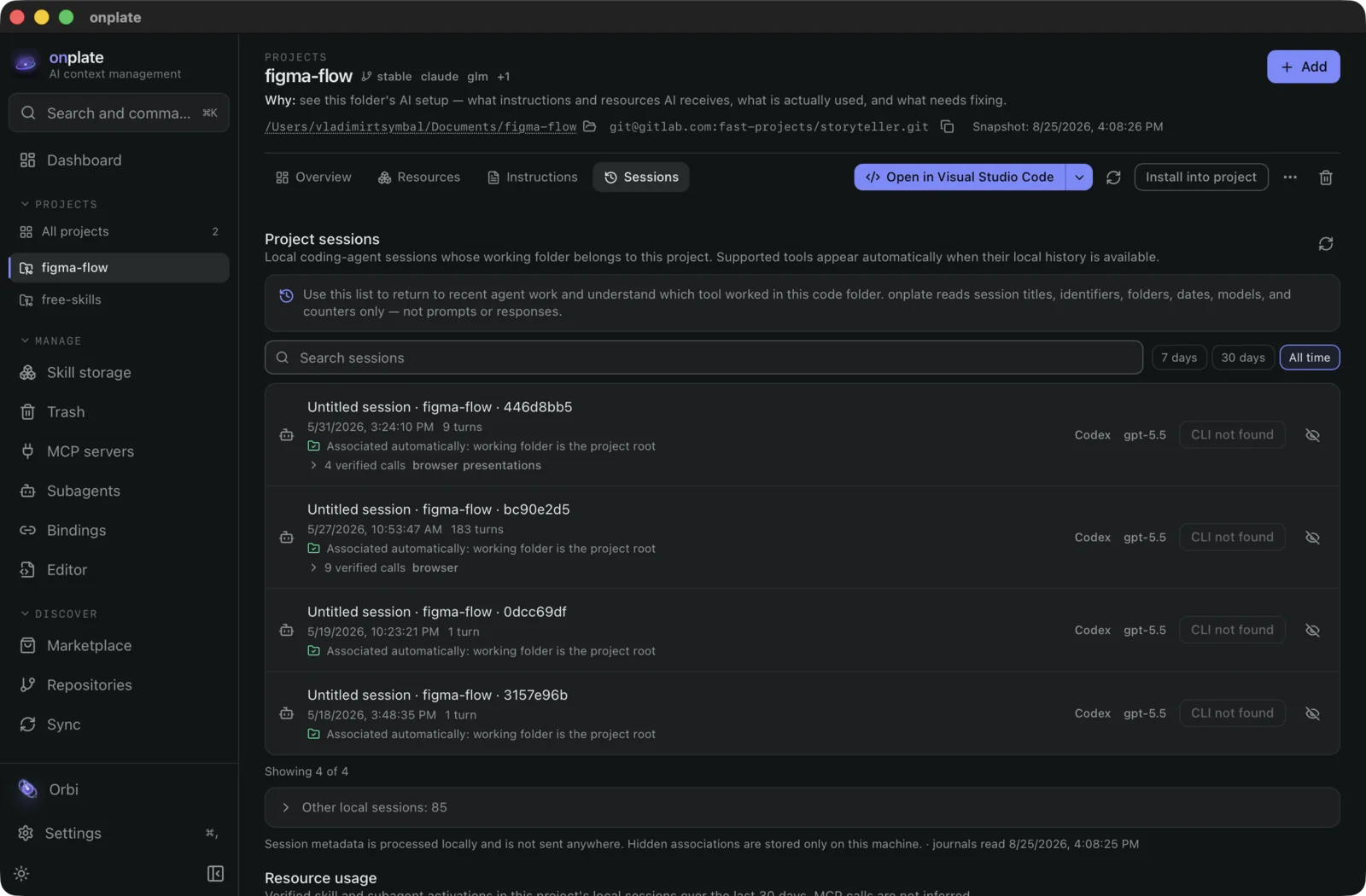Filter sessions to All time
The width and height of the screenshot is (1366, 896).
[1310, 358]
